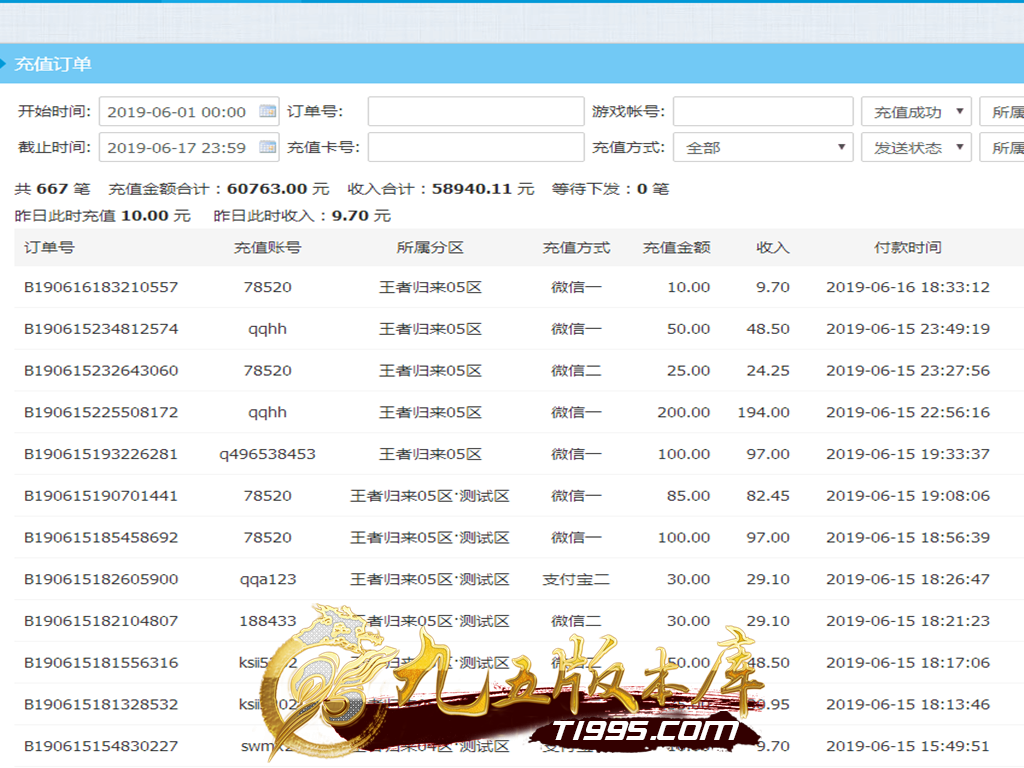Click 支付宝二 payment method cell
This screenshot has height=768, width=1024.
coord(576,579)
